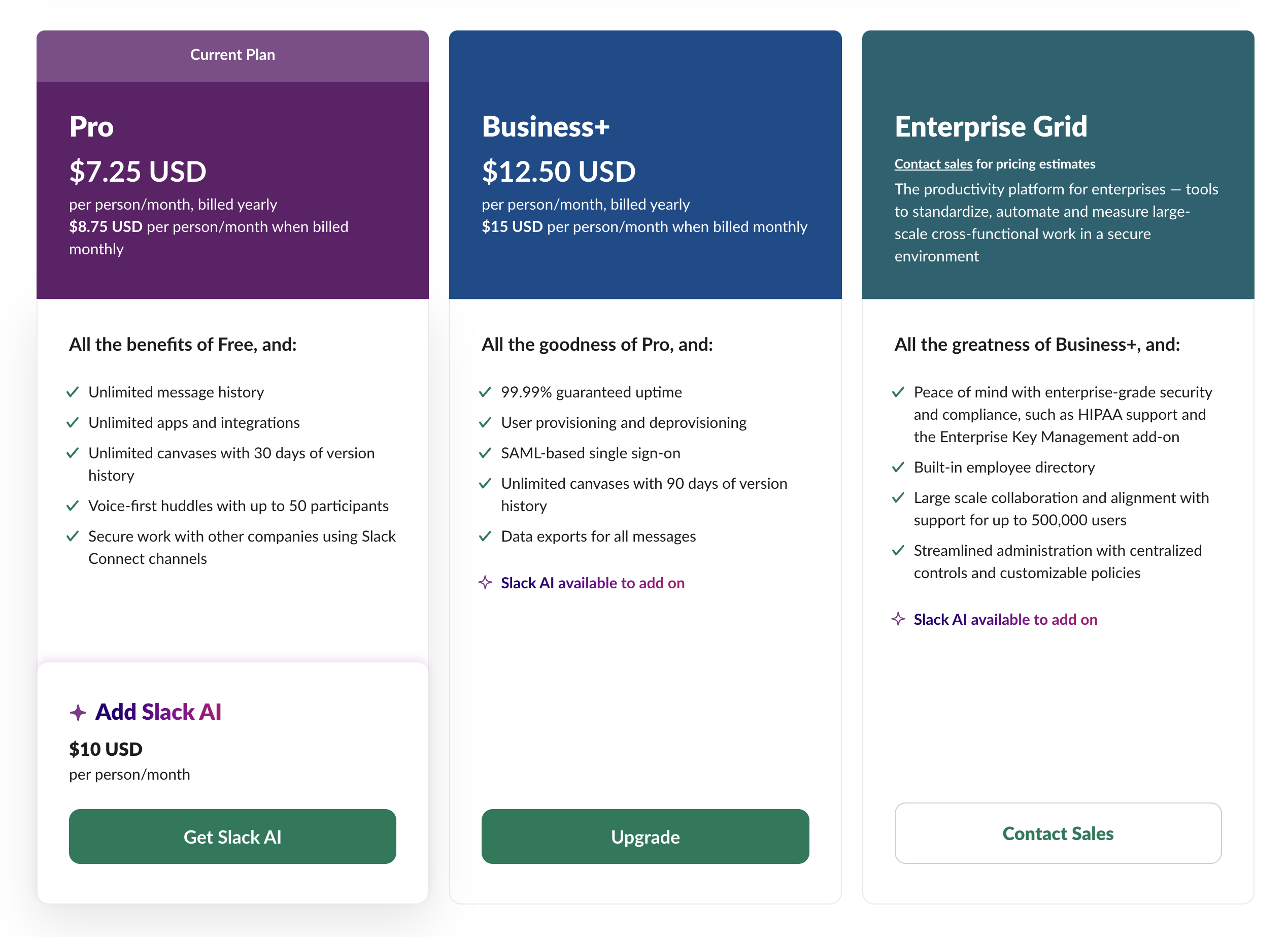Click the Add Slack AI heading text
This screenshot has height=937, width=1288.
[158, 712]
